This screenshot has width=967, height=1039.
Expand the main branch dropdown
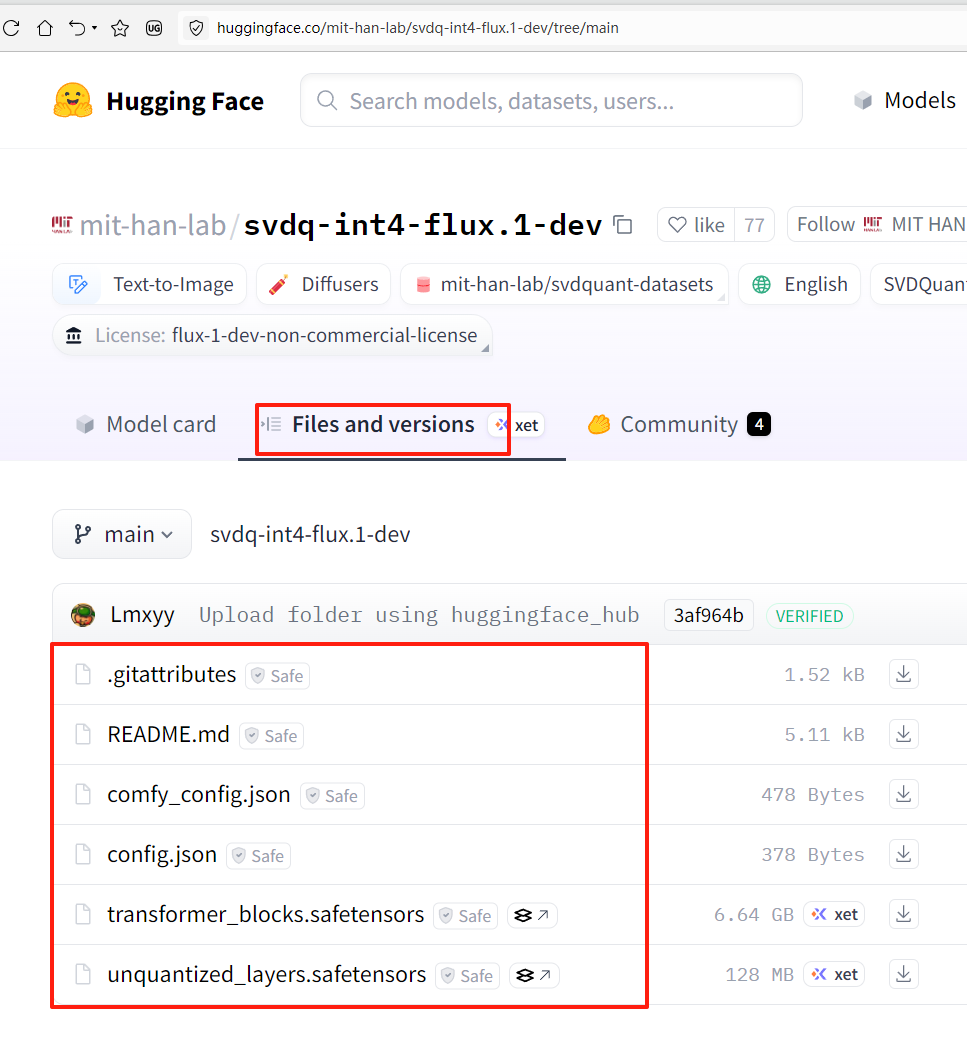tap(122, 534)
